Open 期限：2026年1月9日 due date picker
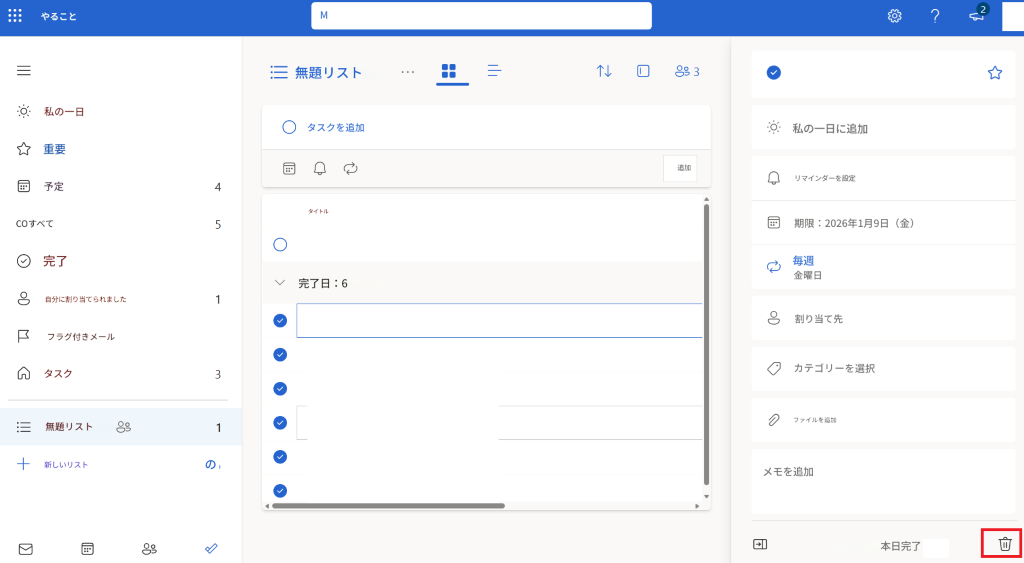 (883, 223)
